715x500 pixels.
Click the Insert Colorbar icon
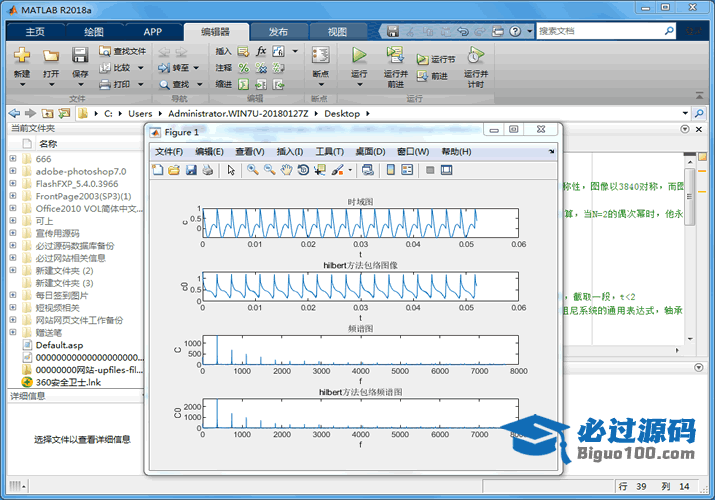pyautogui.click(x=391, y=170)
